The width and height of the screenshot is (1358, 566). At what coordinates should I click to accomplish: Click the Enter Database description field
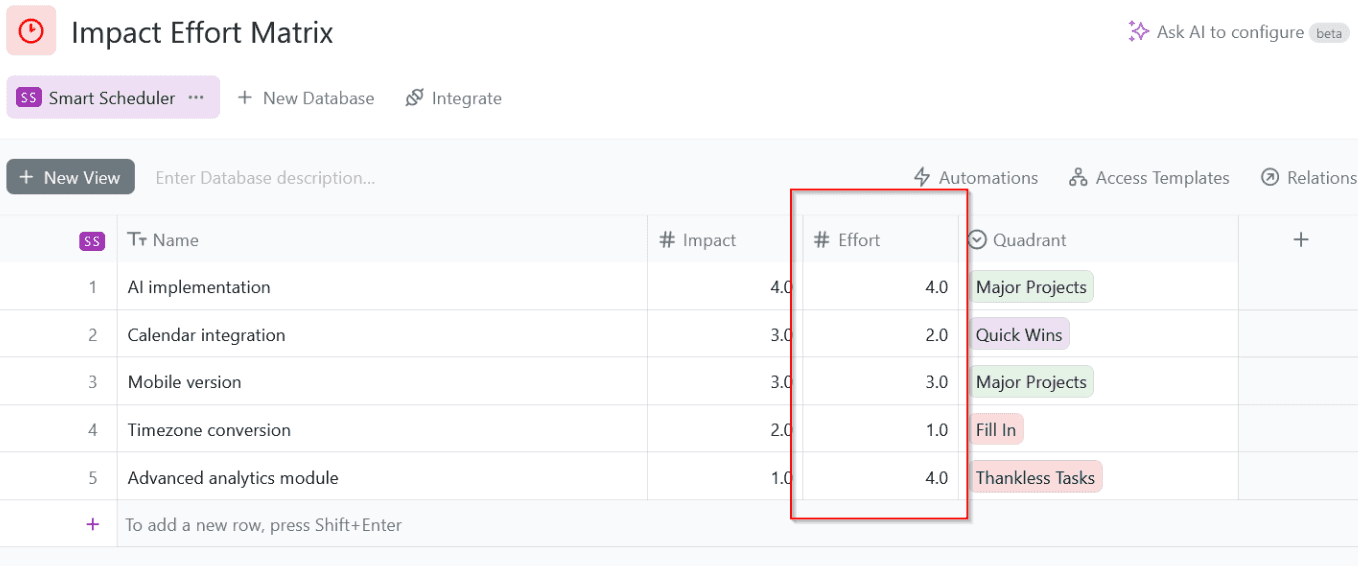point(265,178)
